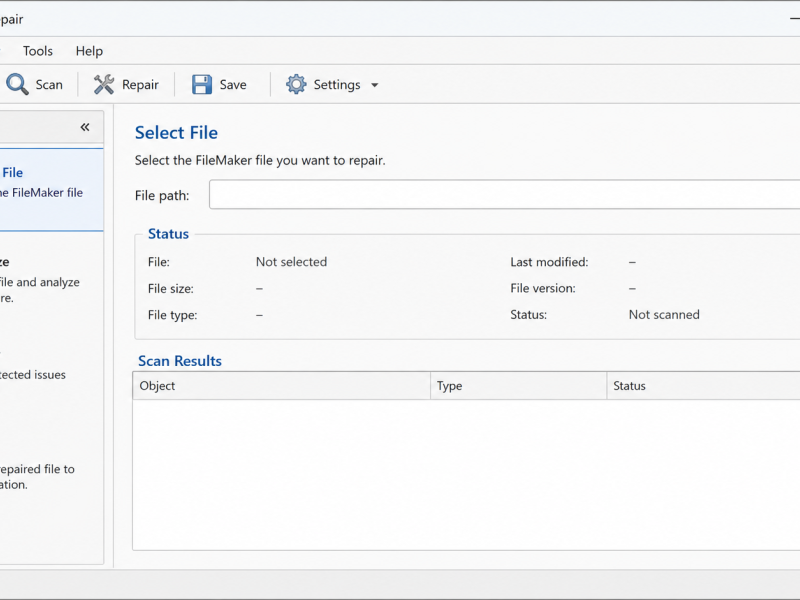The height and width of the screenshot is (600, 800).
Task: Click the 'File size:' label
Action: (170, 288)
